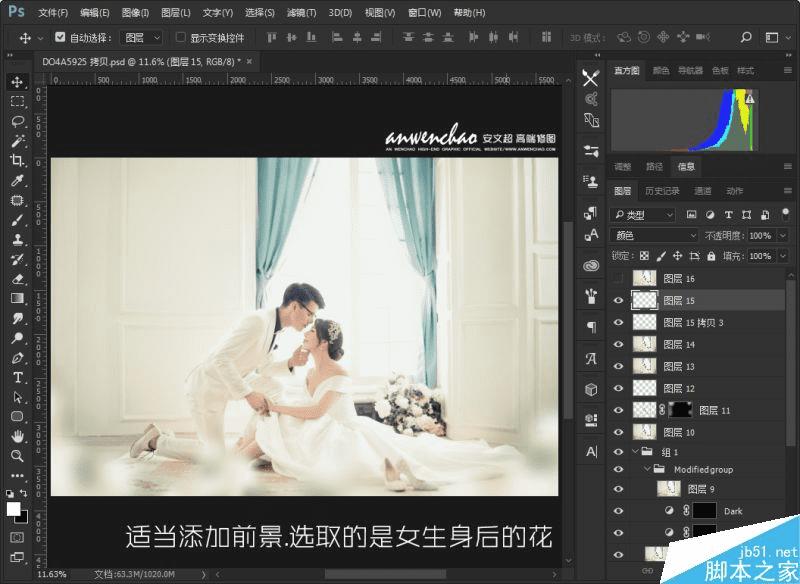This screenshot has width=800, height=584.
Task: Hide layer 图层 15 拷贝 3
Action: (618, 322)
